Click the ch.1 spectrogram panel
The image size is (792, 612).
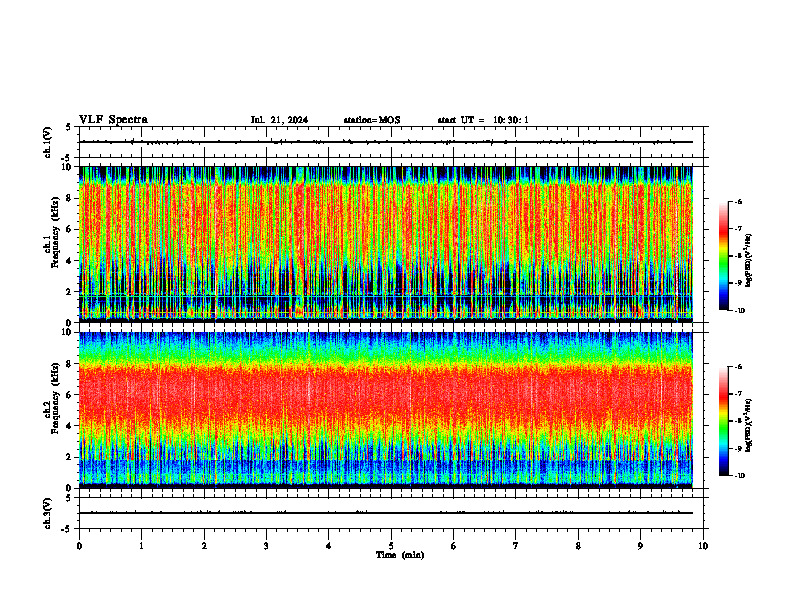[386, 244]
